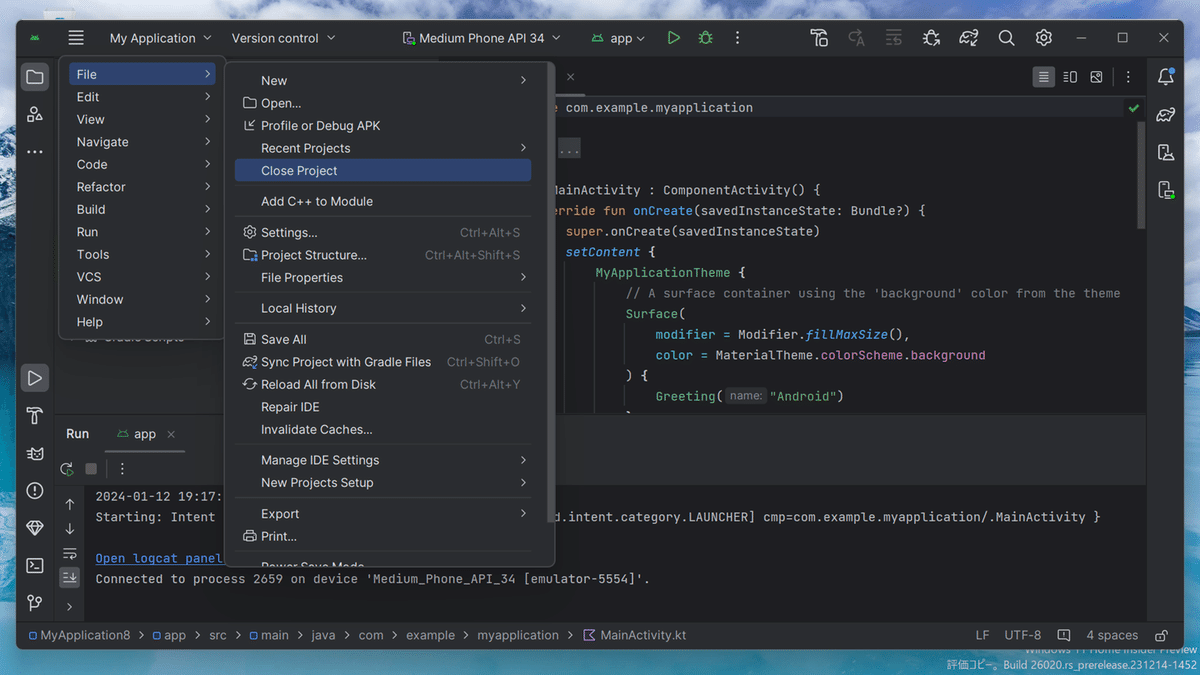Viewport: 1200px width, 675px height.
Task: Expand the File Properties submenu
Action: (x=383, y=278)
